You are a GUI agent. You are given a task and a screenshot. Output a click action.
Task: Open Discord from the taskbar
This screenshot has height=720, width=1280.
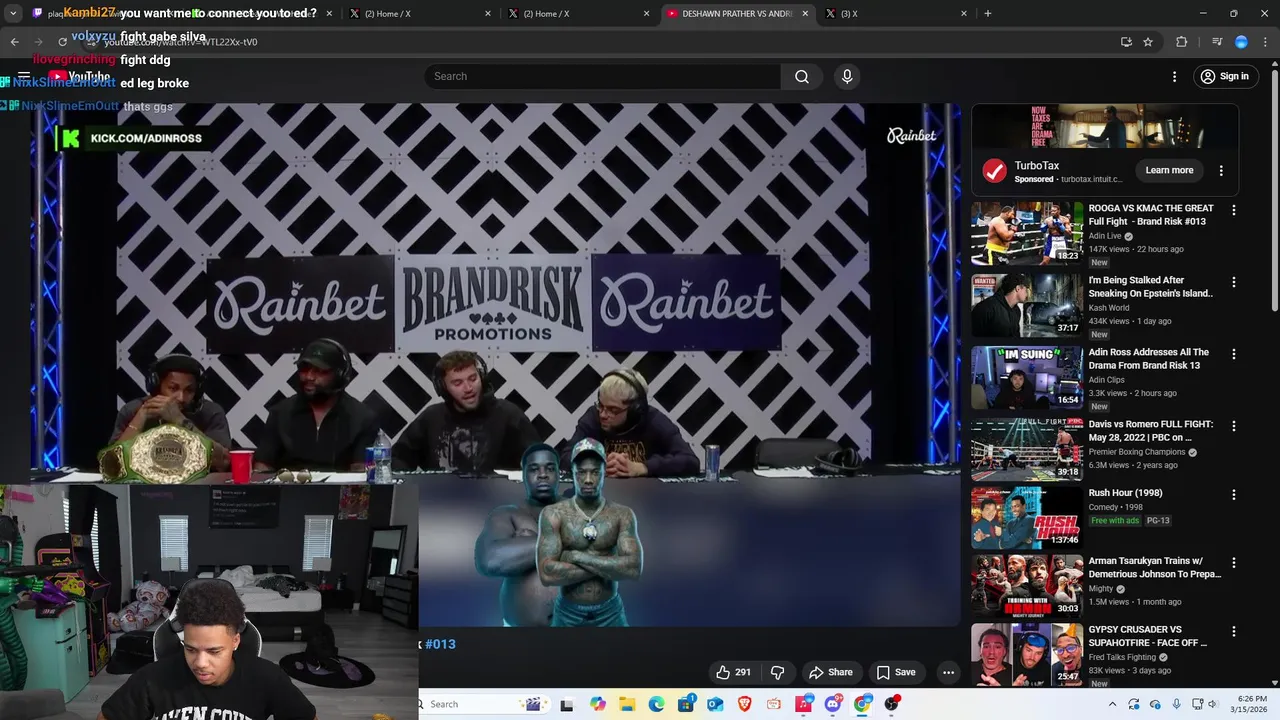833,704
